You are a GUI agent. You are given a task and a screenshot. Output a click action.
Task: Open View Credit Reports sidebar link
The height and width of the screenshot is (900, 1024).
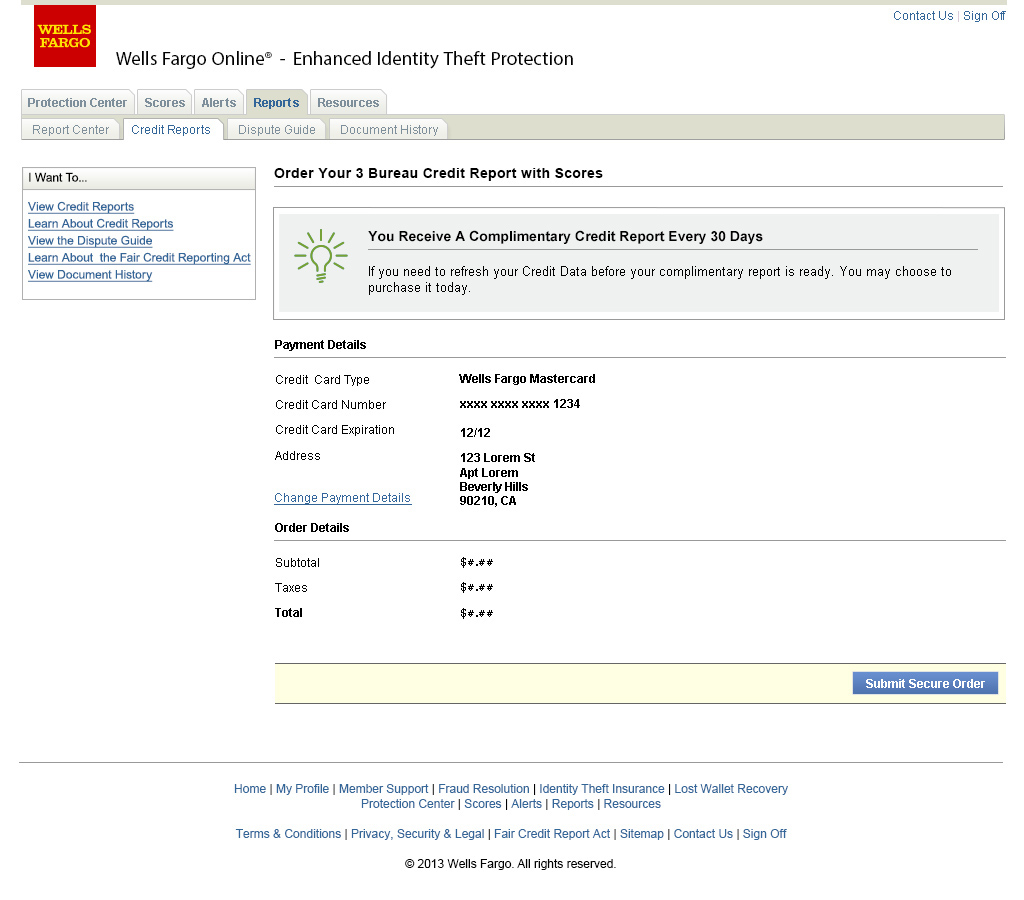(81, 206)
